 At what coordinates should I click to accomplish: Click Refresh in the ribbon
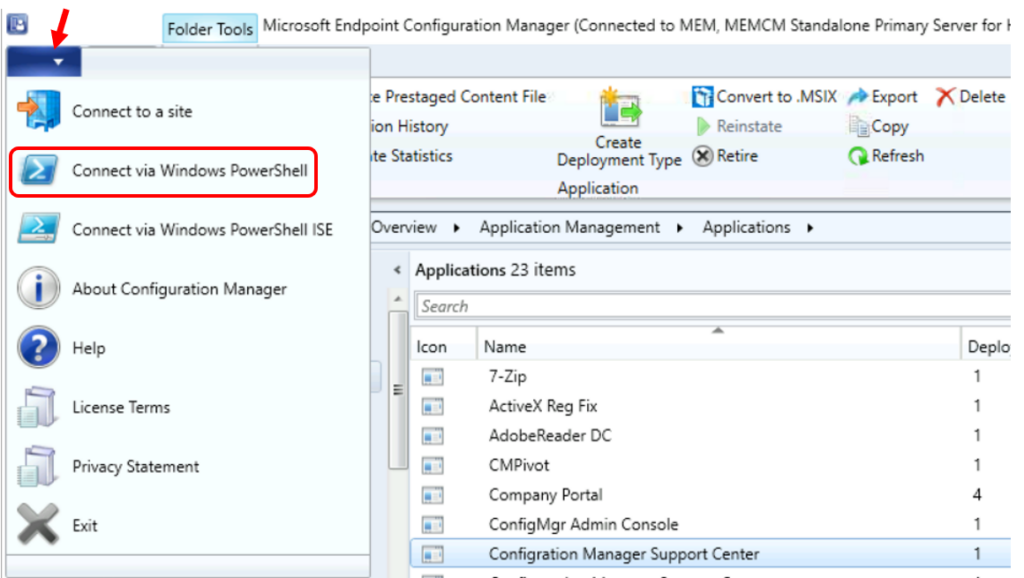pyautogui.click(x=886, y=156)
